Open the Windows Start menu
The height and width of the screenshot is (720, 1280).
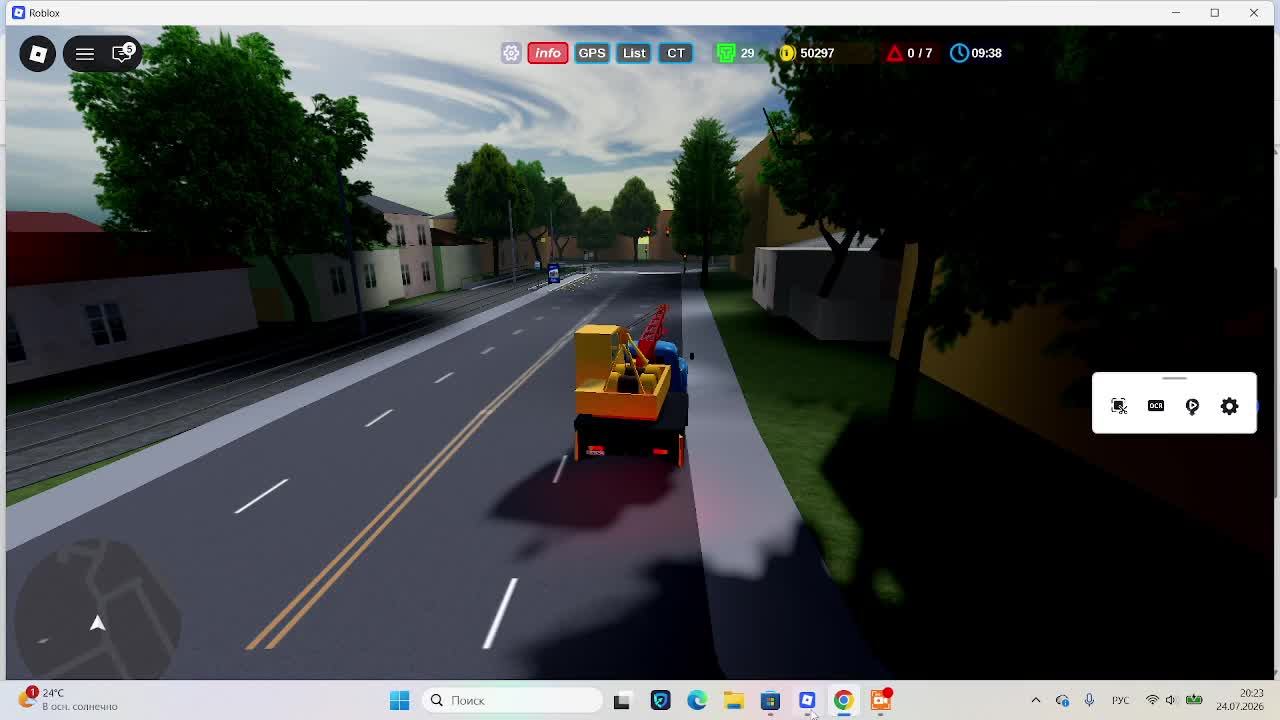point(399,700)
